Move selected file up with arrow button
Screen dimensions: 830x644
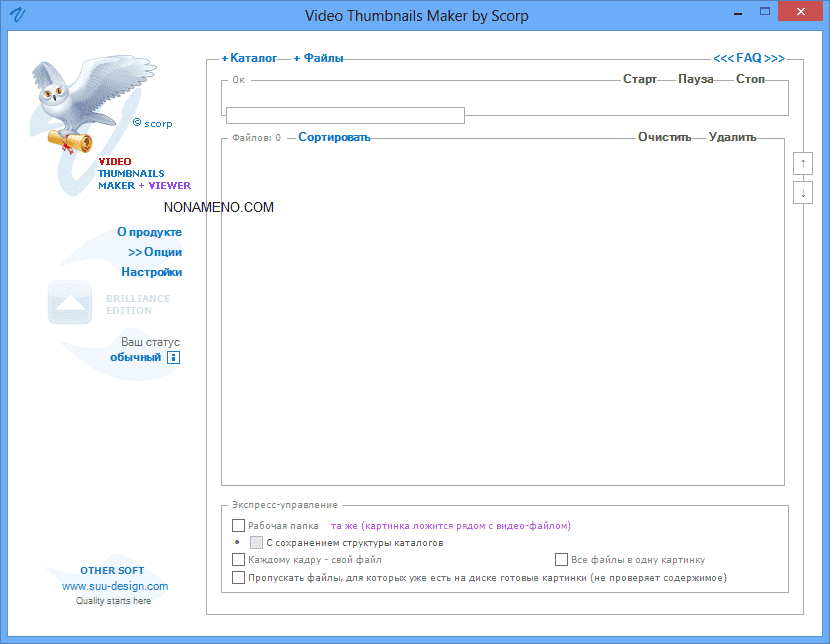coord(802,163)
